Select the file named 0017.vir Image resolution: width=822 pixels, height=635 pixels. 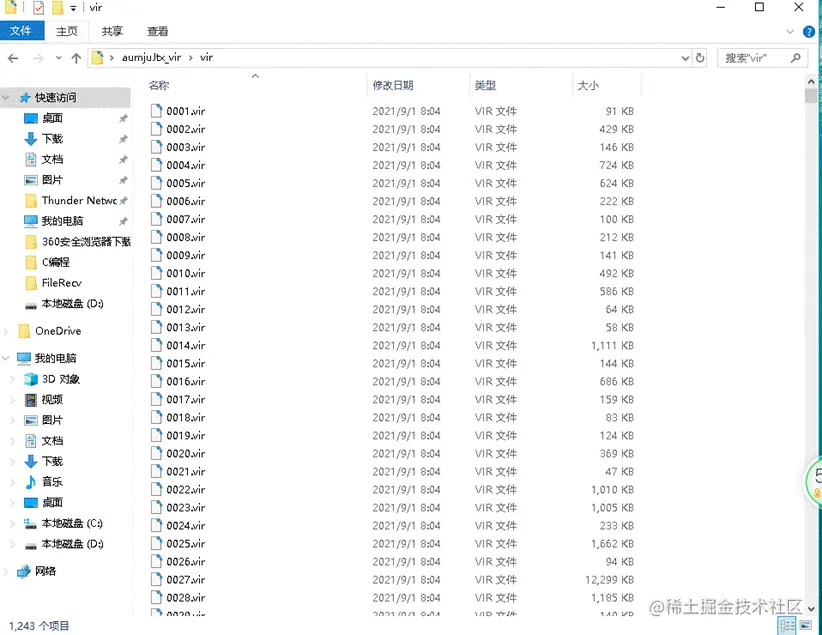click(x=186, y=400)
